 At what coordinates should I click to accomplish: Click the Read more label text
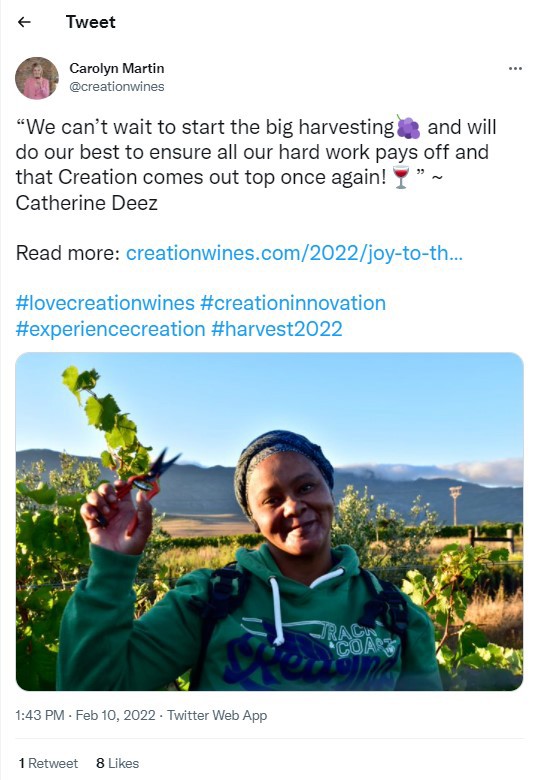coord(68,253)
